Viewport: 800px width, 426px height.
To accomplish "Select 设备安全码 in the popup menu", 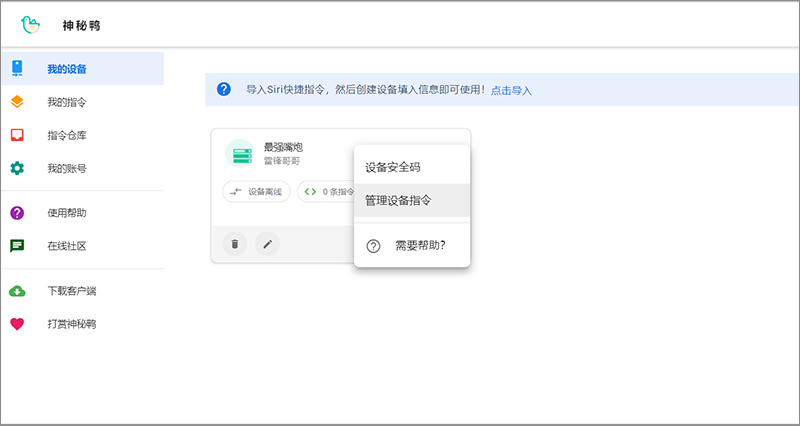I will (412, 167).
